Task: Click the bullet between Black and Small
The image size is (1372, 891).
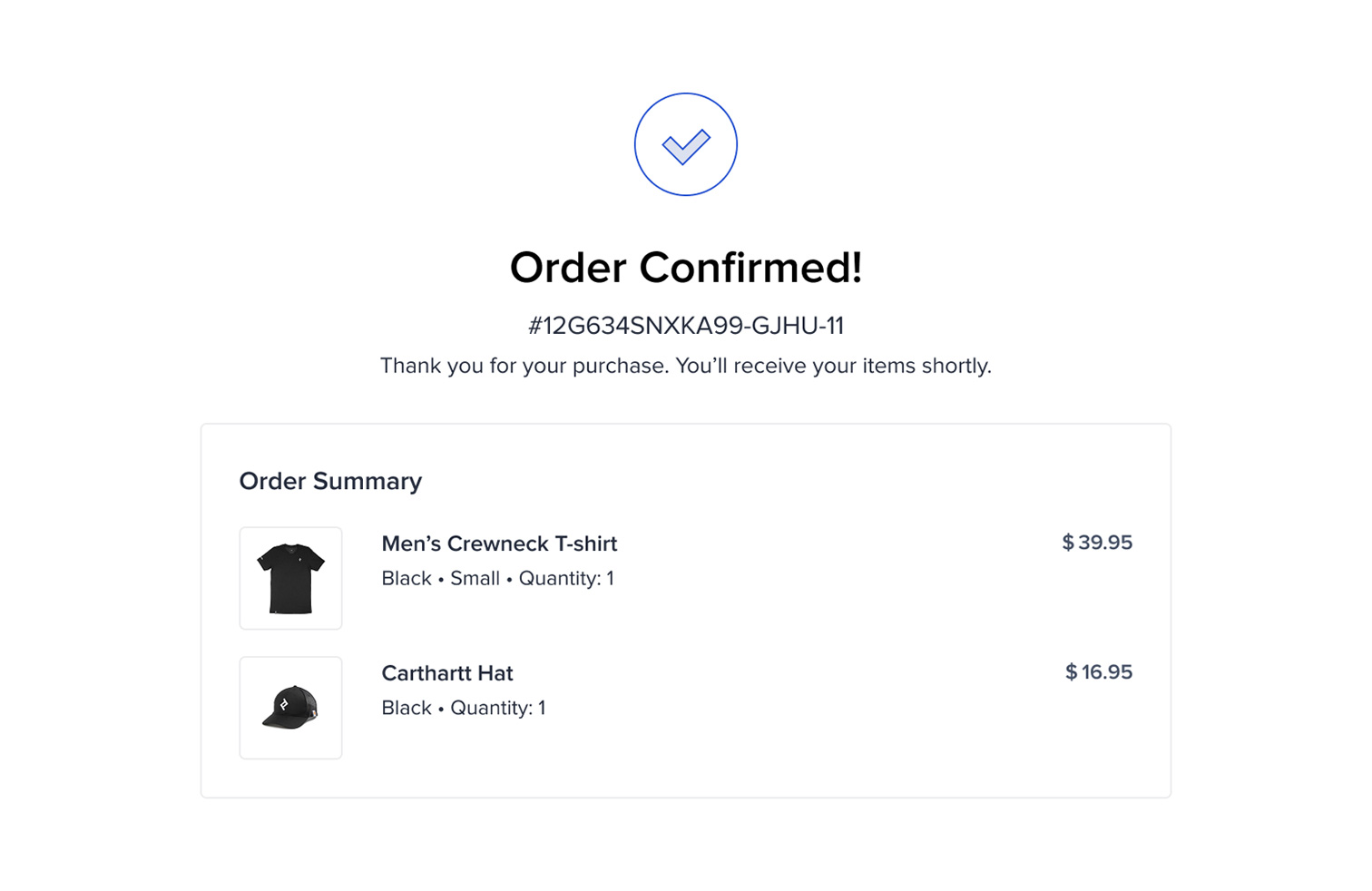Action: coord(441,580)
